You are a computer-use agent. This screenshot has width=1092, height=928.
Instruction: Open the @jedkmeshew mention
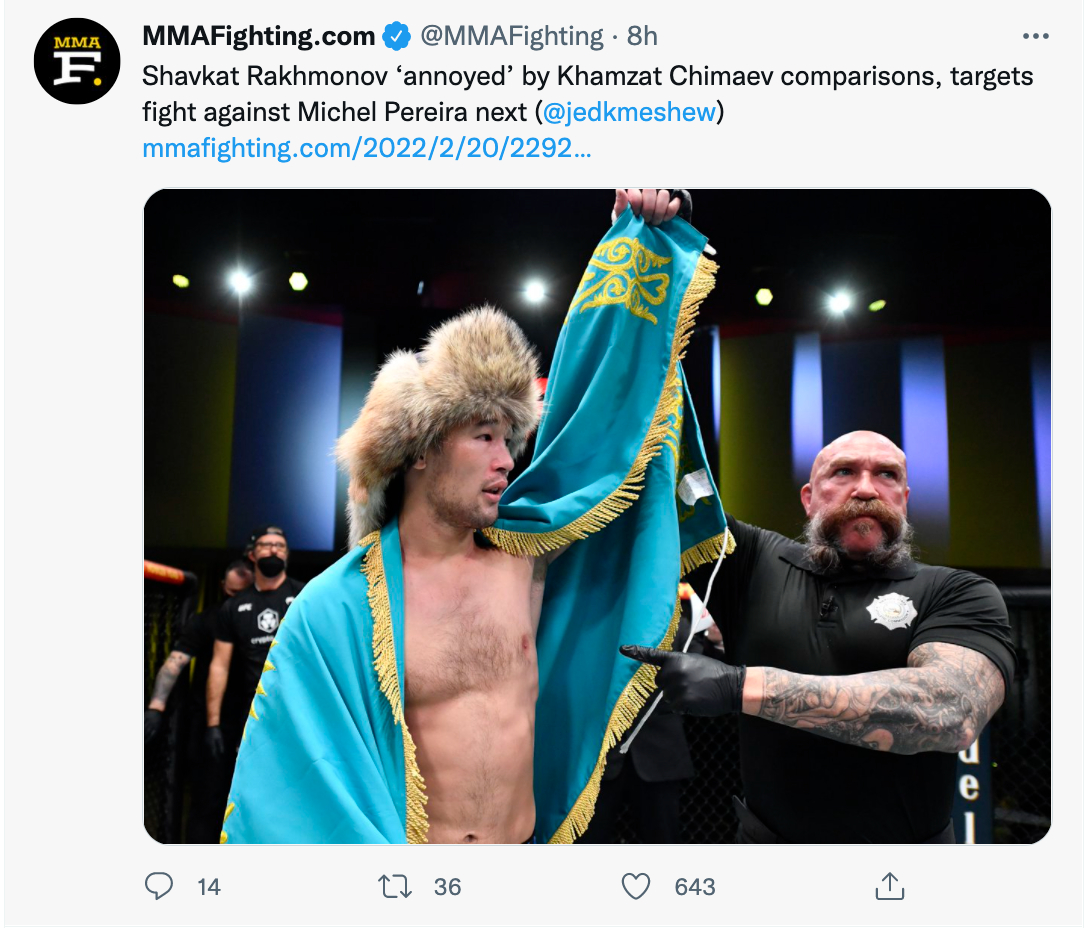coord(629,112)
